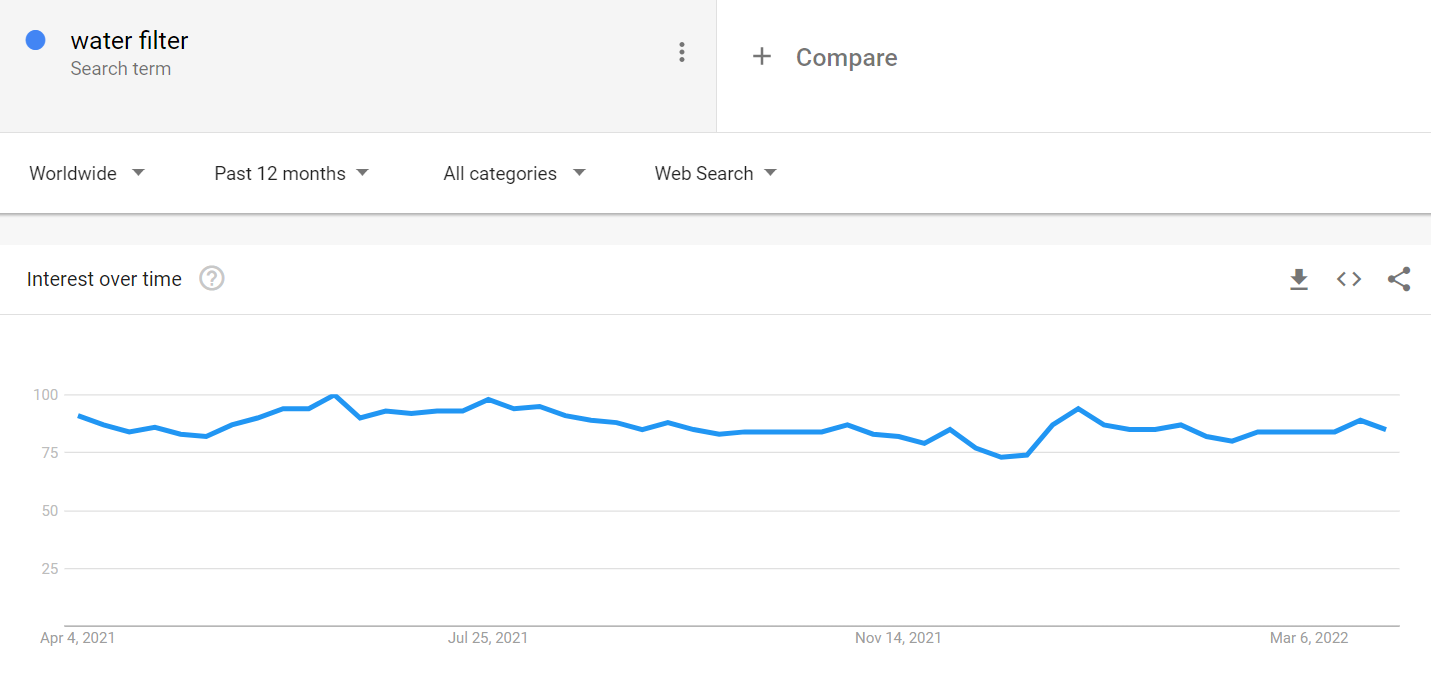Screen dimensions: 1431x698
Task: Expand the Worldwide region dropdown
Action: (87, 174)
